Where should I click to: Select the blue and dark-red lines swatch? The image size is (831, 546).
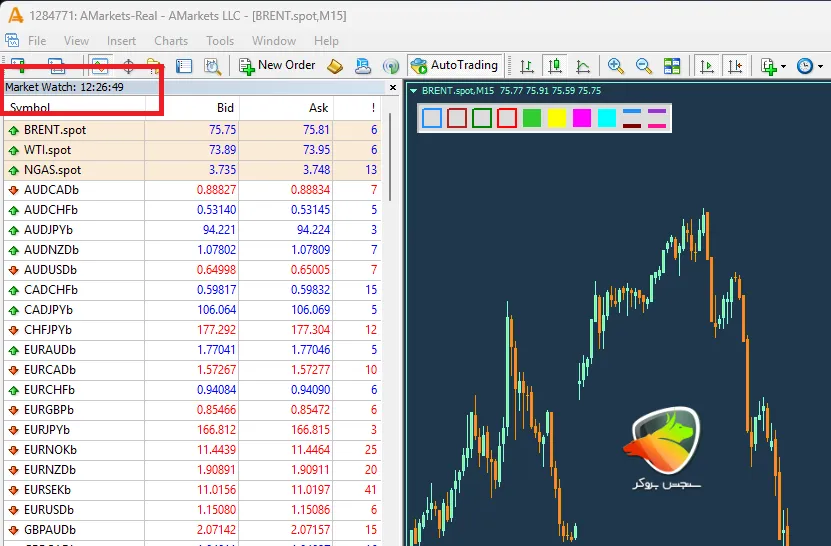(x=632, y=118)
